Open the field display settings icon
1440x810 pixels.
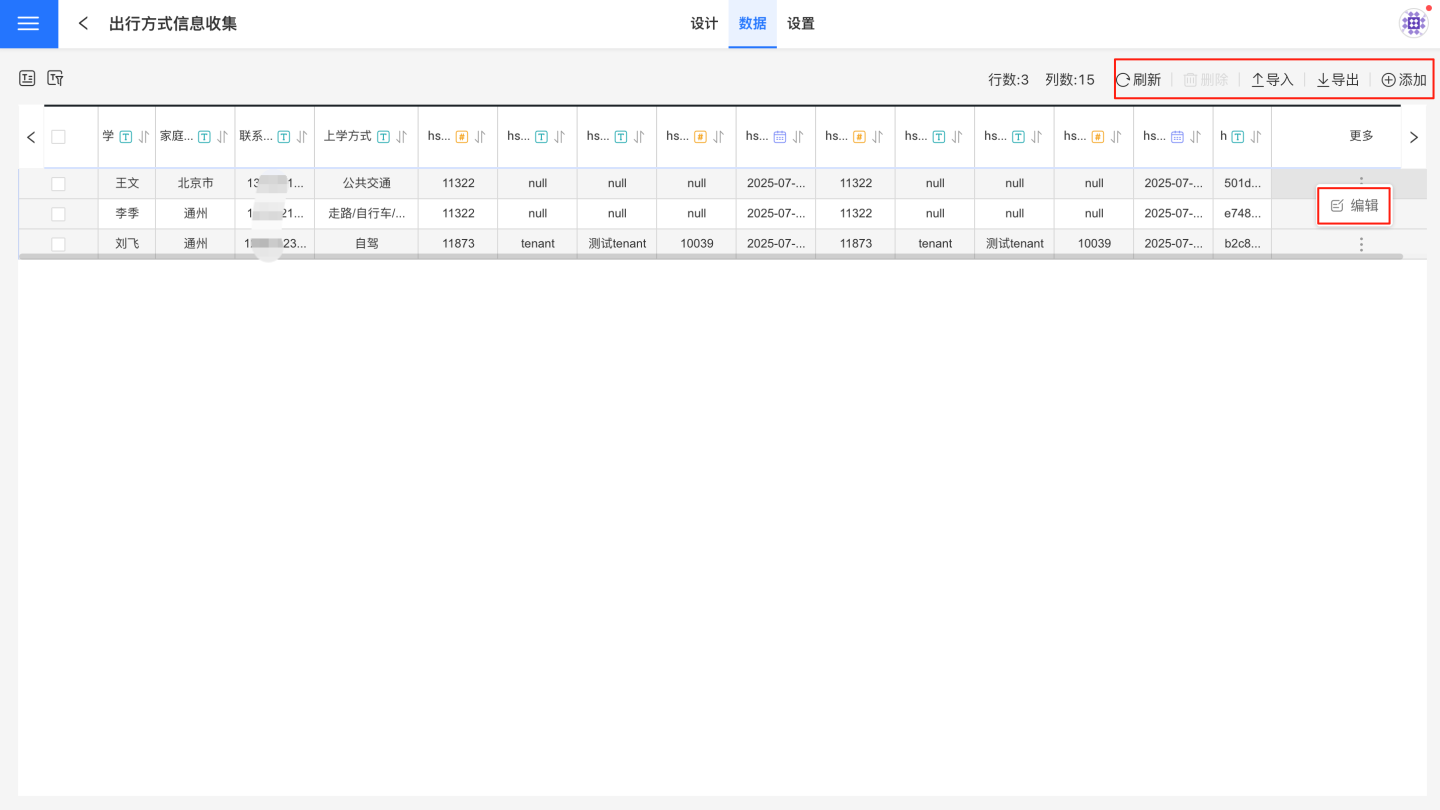coord(28,78)
